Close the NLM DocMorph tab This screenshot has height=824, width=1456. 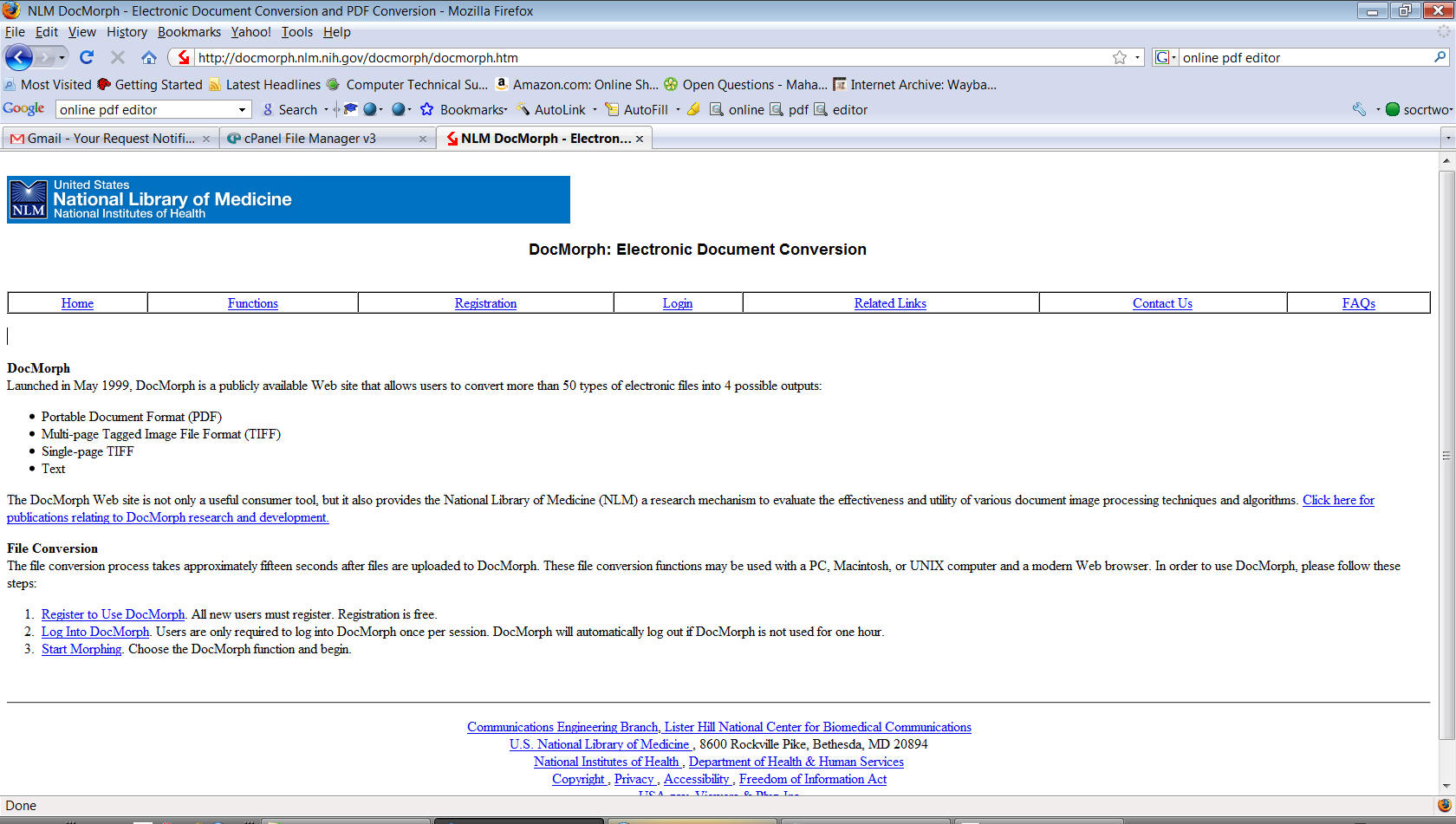tap(640, 139)
